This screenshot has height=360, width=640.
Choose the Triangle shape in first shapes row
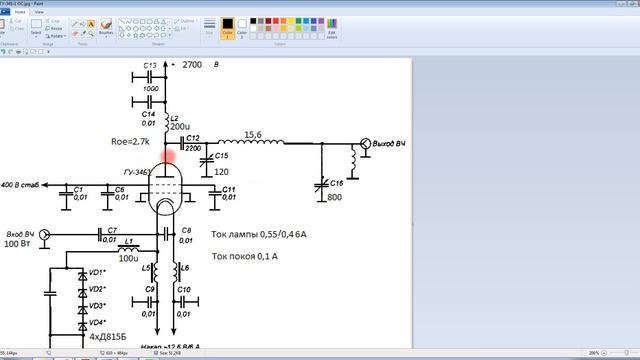[163, 21]
